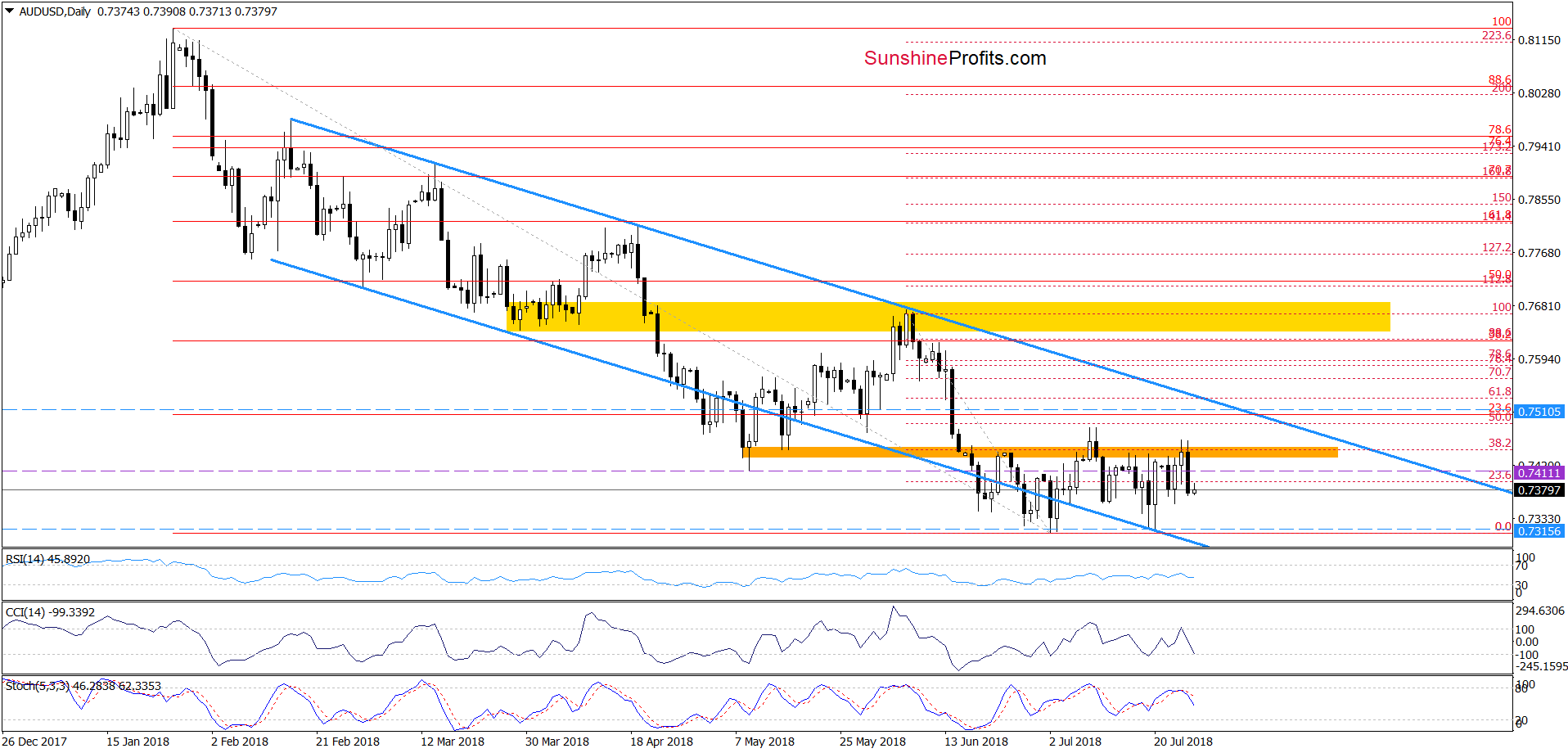Select 0.73330 on the price scale
The width and height of the screenshot is (1568, 753).
coord(1539,519)
